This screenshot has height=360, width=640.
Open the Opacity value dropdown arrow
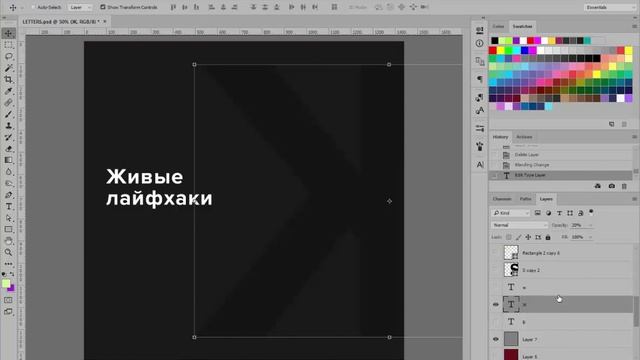590,225
